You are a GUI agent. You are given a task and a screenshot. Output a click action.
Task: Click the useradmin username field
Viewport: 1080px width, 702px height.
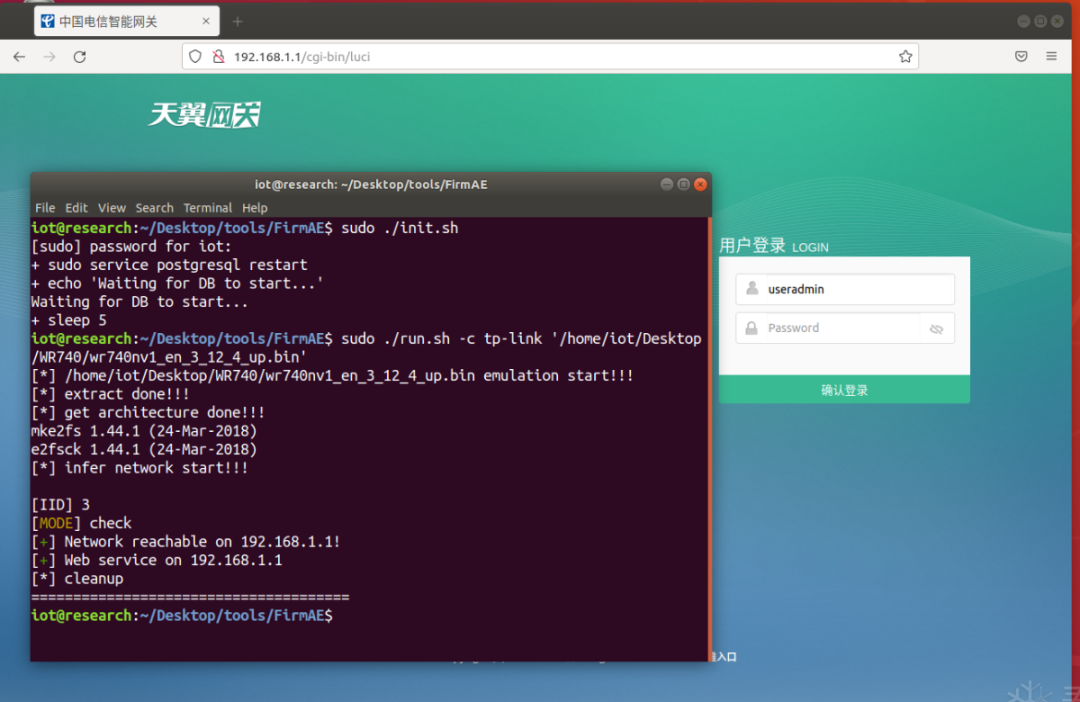coord(844,289)
